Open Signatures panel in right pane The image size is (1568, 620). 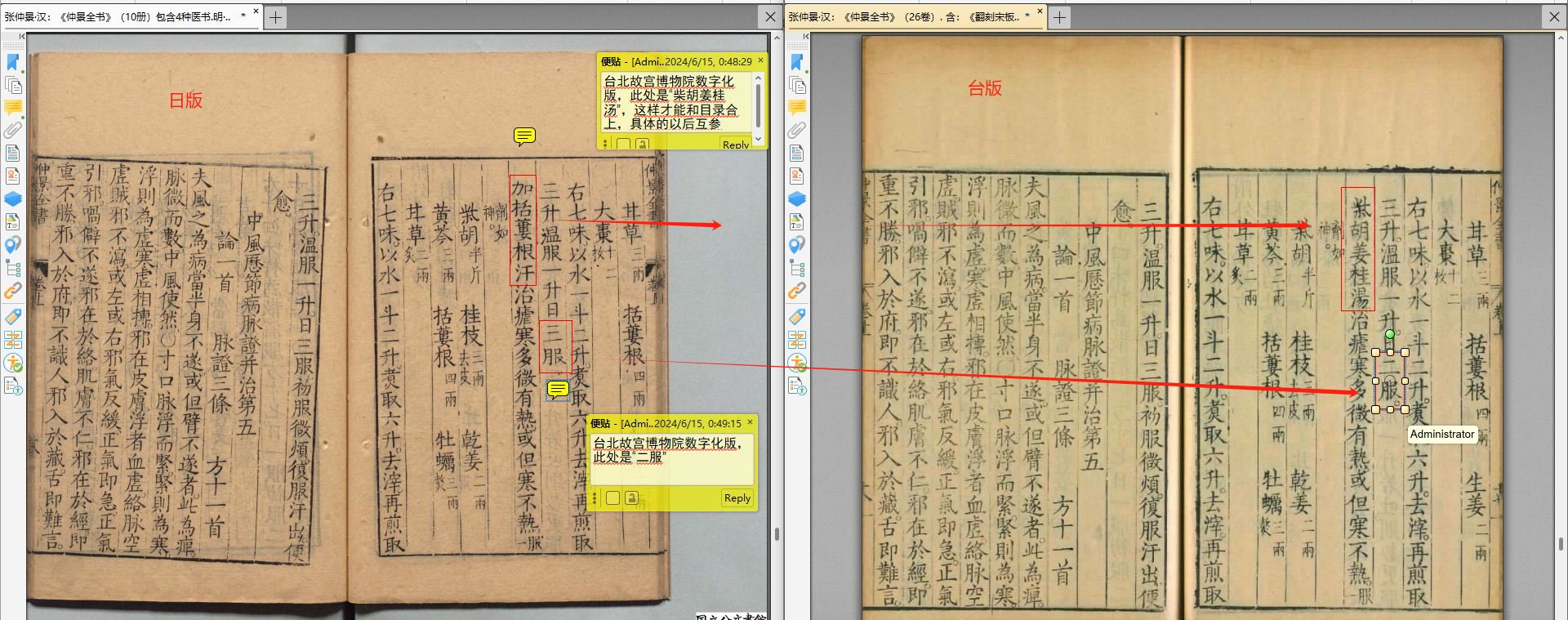[x=797, y=176]
